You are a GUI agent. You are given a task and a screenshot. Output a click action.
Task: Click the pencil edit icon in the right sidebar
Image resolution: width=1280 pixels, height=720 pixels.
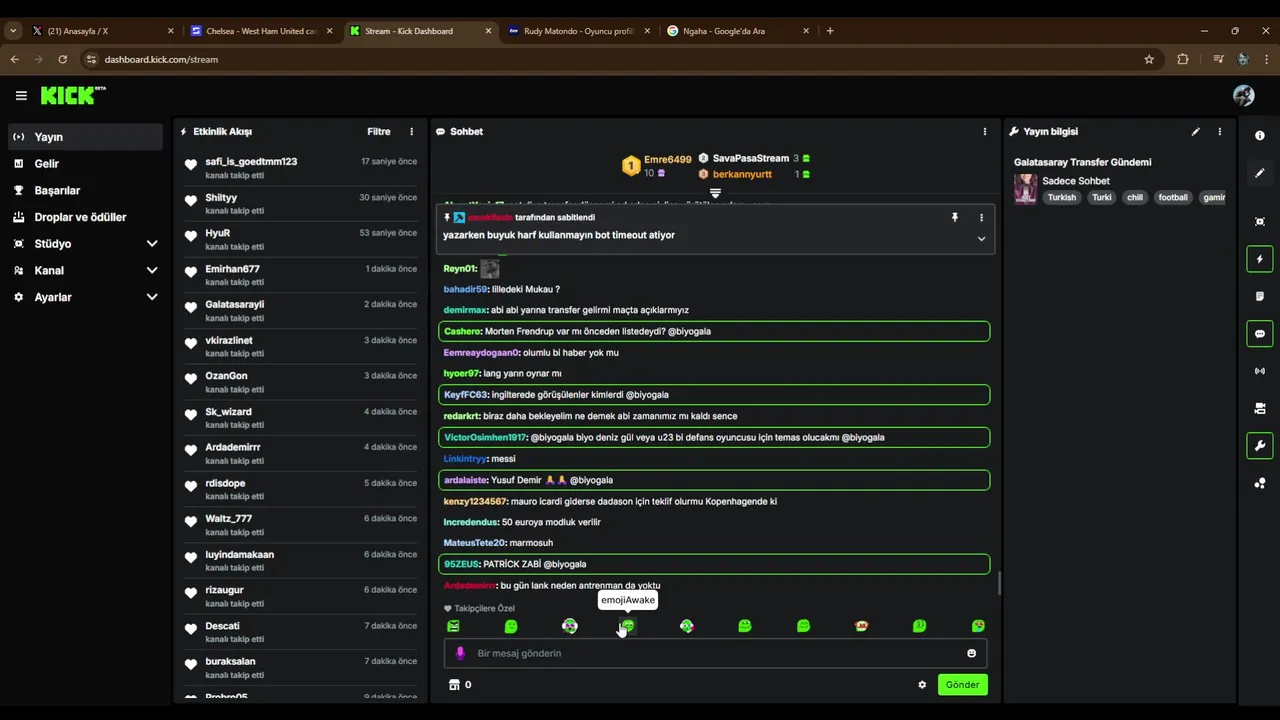tap(1260, 173)
